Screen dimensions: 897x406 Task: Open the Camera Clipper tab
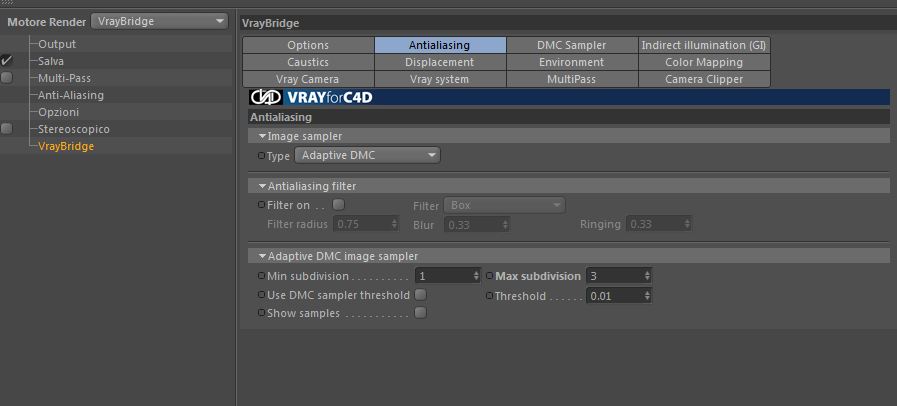pyautogui.click(x=704, y=79)
